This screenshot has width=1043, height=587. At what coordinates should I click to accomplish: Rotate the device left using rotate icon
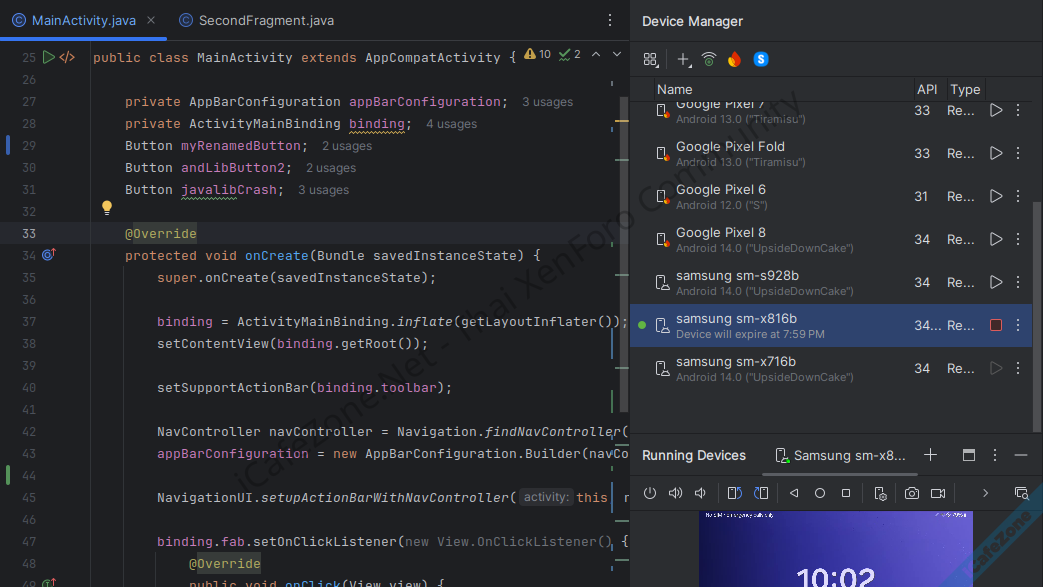point(734,493)
